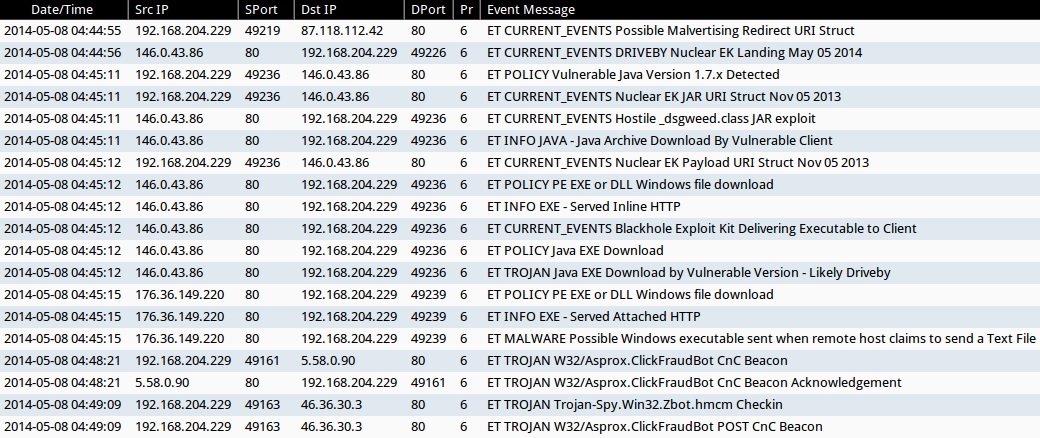Select the EXE - Served Attached HTTP event
1040x438 pixels.
(x=593, y=317)
